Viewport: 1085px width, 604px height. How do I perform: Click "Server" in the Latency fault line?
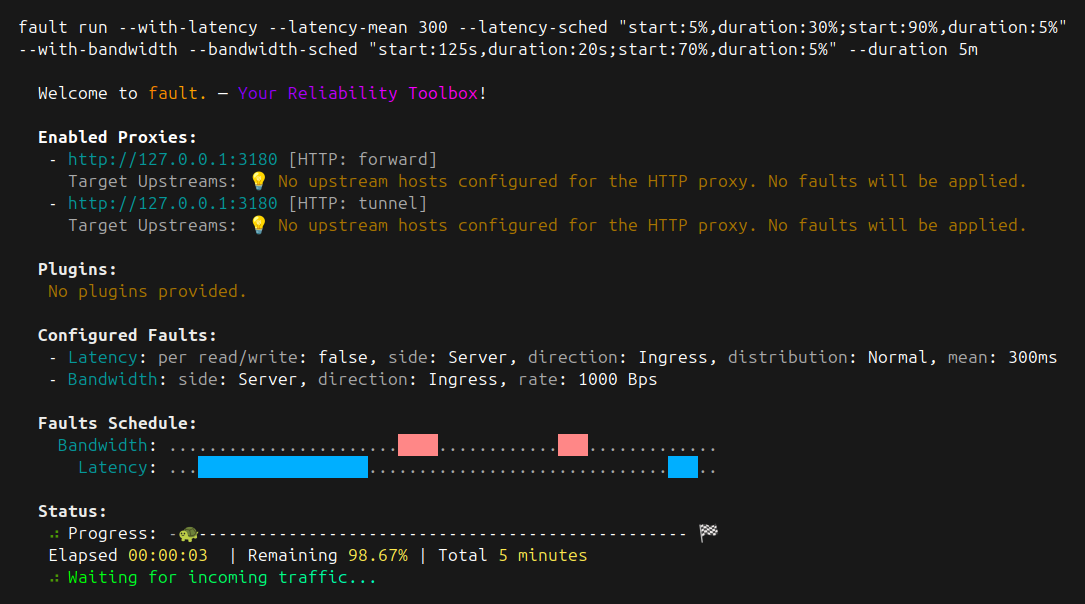477,358
